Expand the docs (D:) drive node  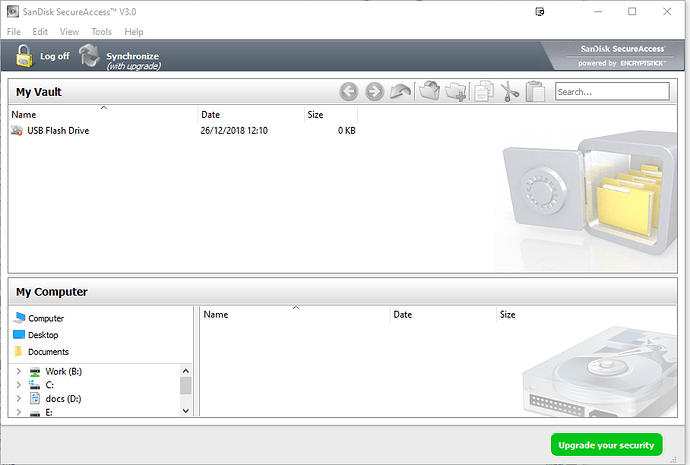[18, 399]
